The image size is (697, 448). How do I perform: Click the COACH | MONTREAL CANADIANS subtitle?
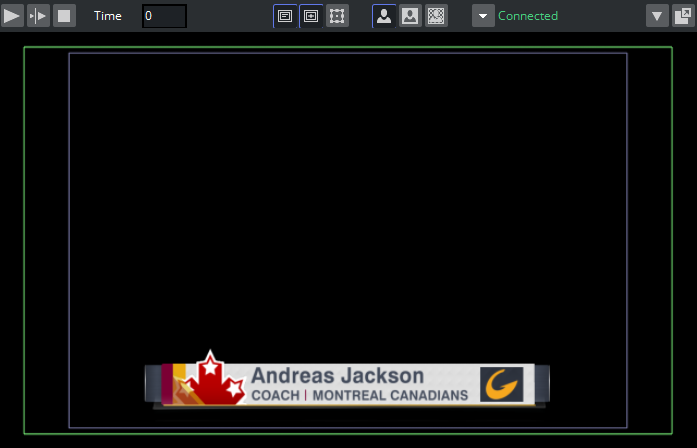coord(359,396)
